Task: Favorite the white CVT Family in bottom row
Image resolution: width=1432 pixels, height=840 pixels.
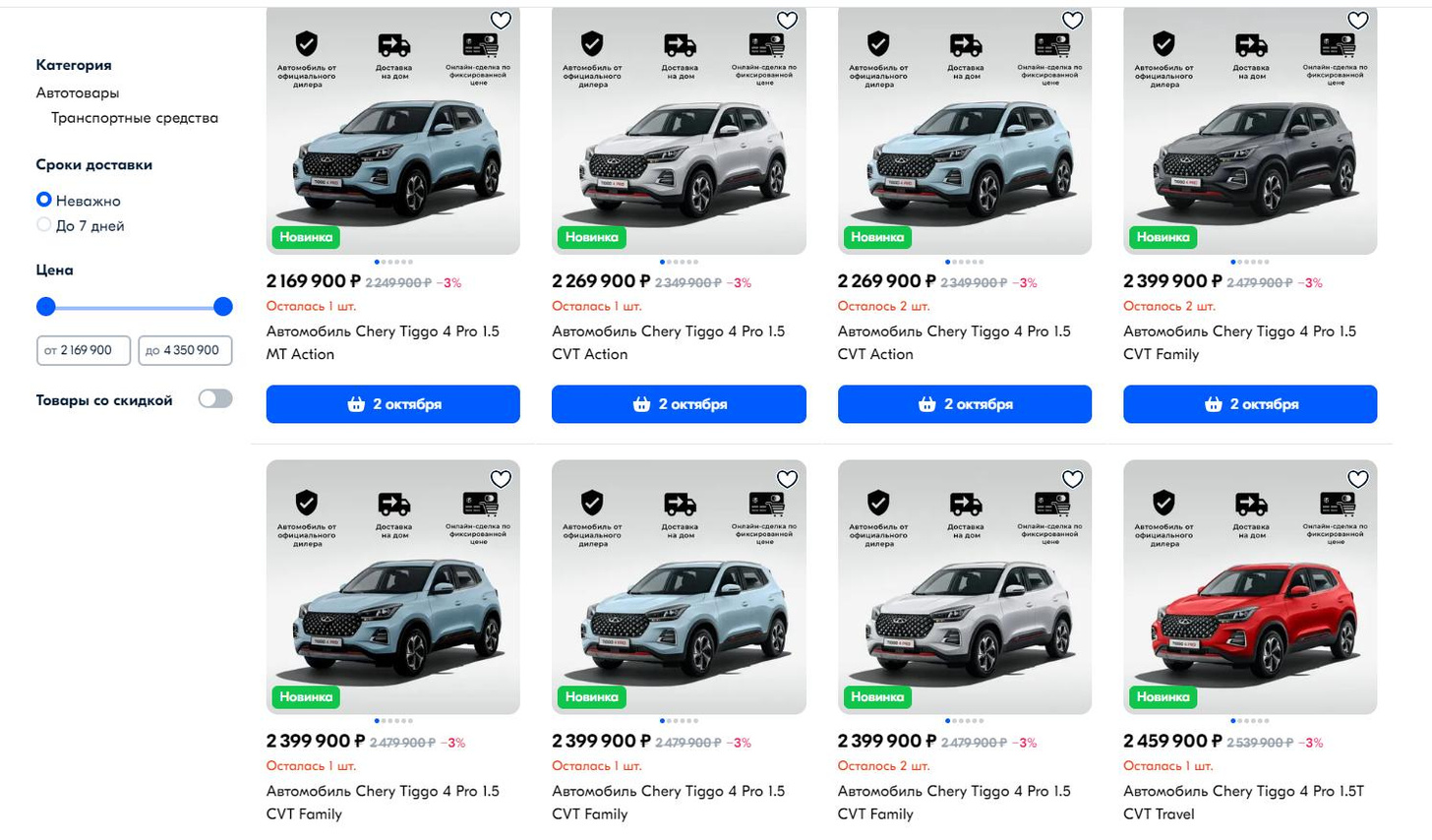Action: pyautogui.click(x=1072, y=479)
